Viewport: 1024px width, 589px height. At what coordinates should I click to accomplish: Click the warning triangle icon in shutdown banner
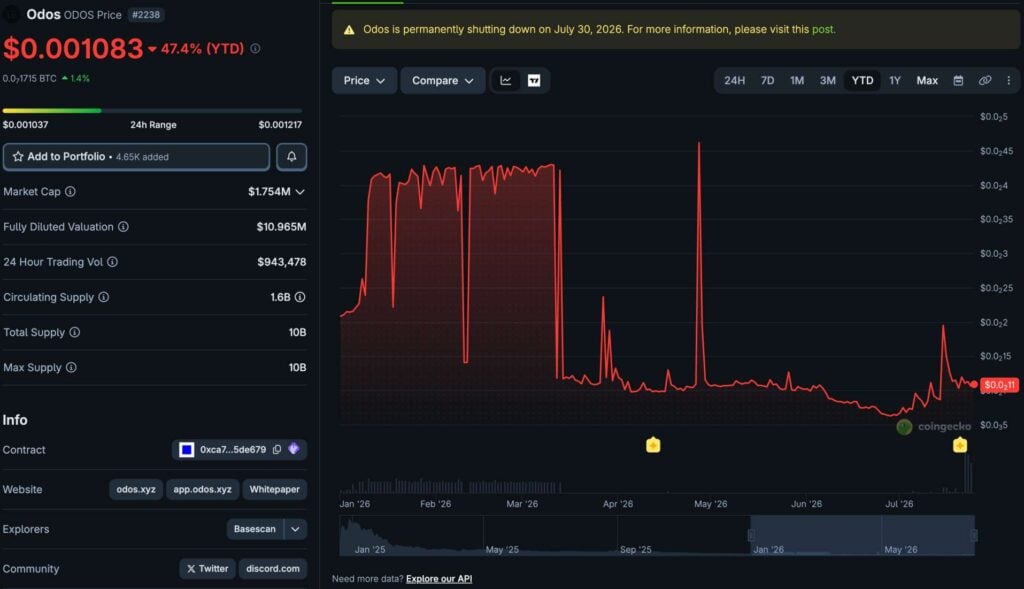(349, 30)
